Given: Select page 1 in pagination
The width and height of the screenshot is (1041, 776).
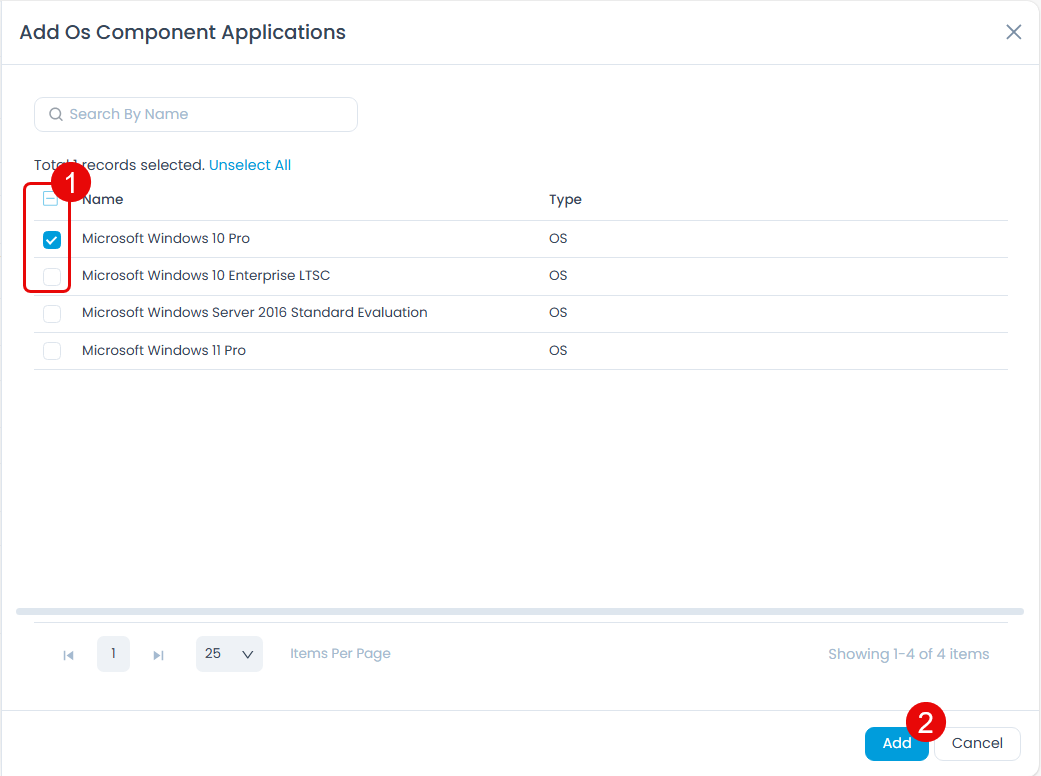Looking at the screenshot, I should (113, 654).
